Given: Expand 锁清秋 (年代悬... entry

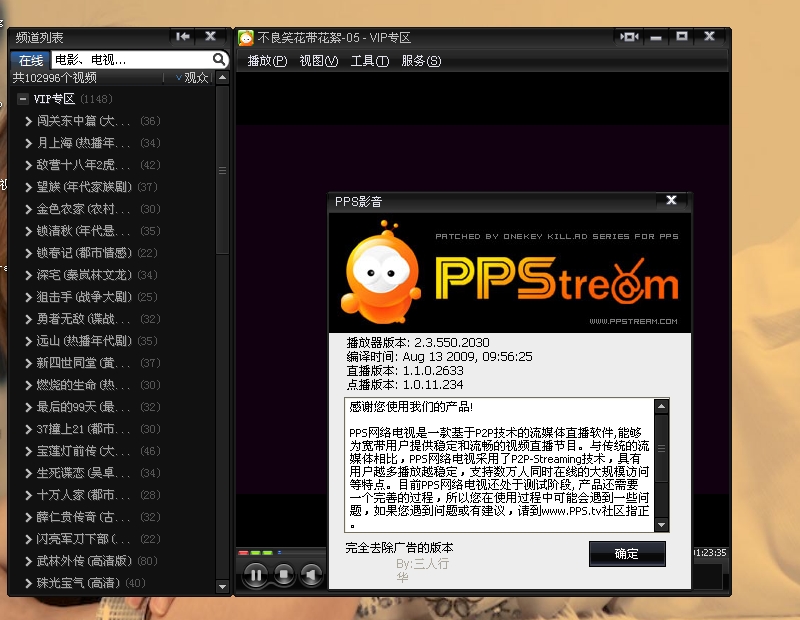Looking at the screenshot, I should coord(29,231).
